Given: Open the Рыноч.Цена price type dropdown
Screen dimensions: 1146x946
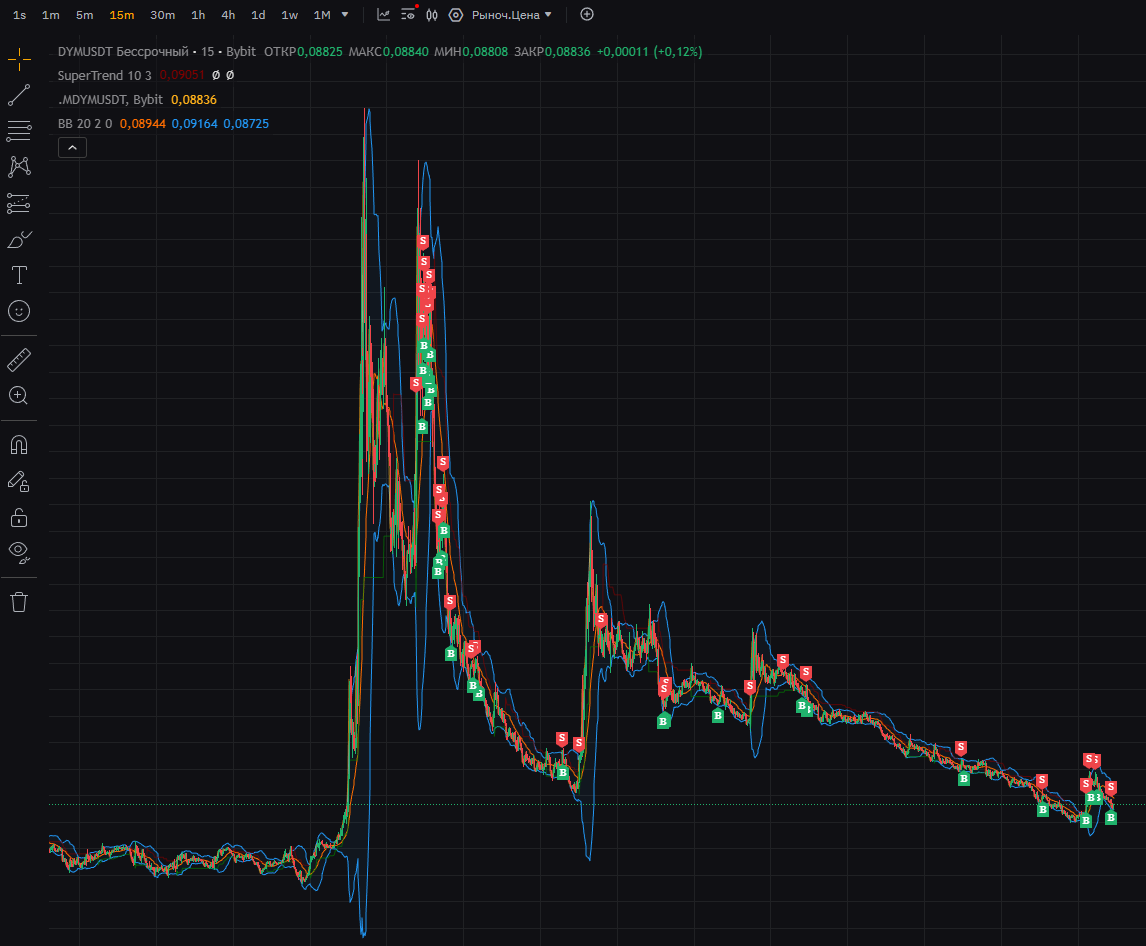Looking at the screenshot, I should (512, 15).
